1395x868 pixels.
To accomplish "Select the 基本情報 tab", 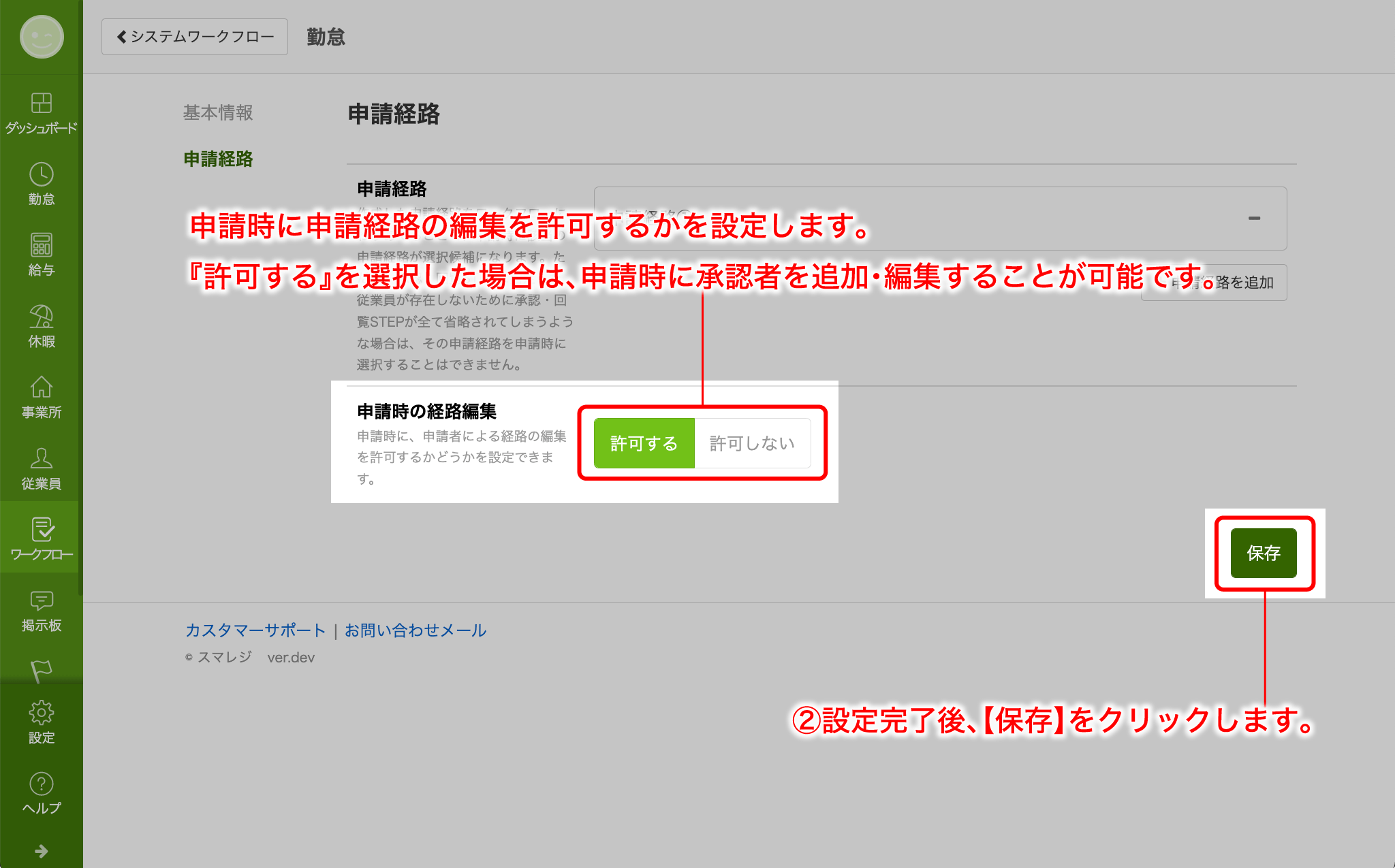I will coord(218,112).
